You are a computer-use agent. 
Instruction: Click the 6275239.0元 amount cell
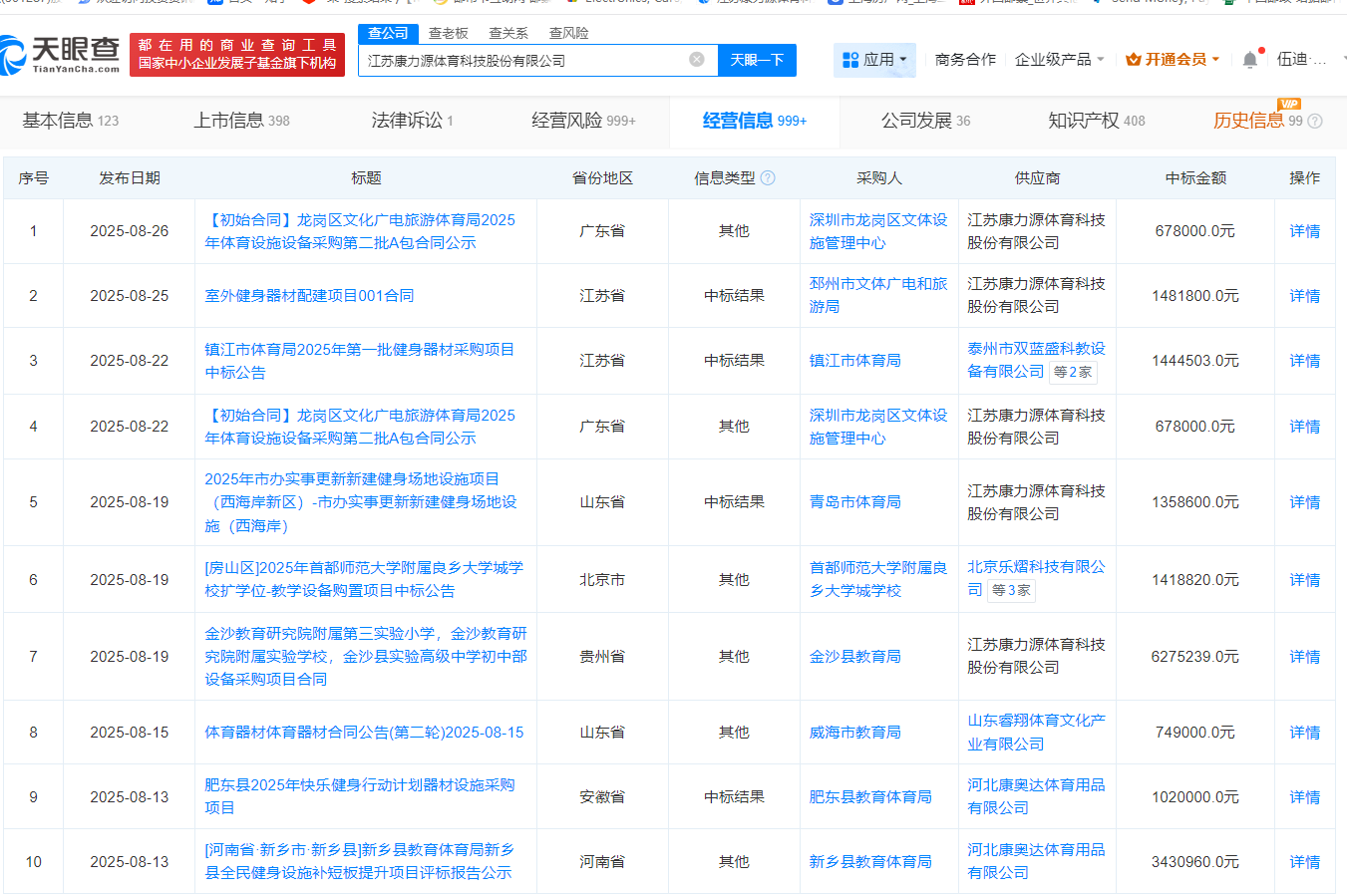(x=1194, y=657)
